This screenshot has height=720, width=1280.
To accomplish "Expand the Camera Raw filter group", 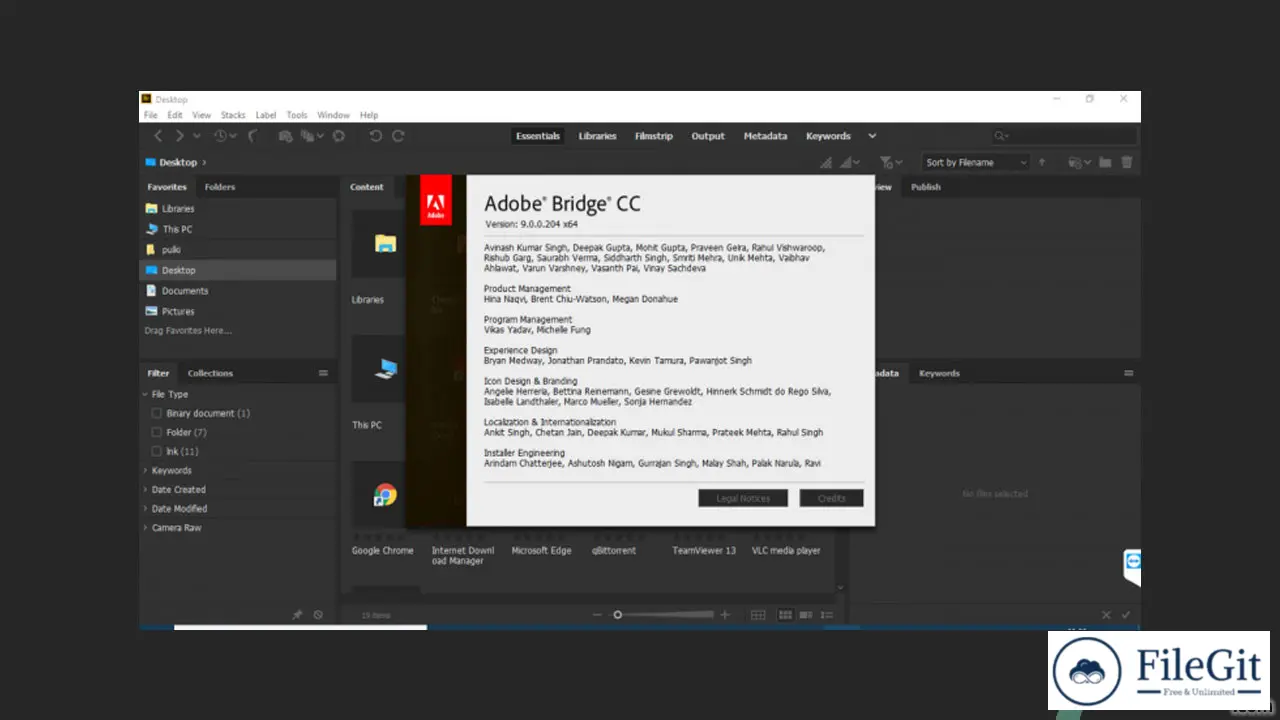I will (x=145, y=527).
